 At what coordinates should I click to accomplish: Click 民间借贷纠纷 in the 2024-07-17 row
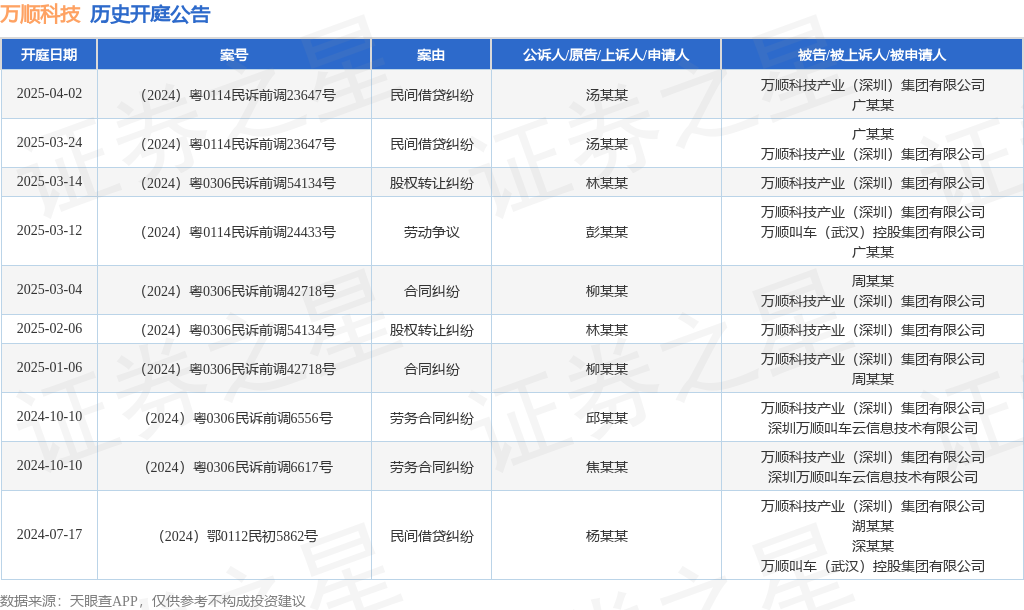(432, 537)
